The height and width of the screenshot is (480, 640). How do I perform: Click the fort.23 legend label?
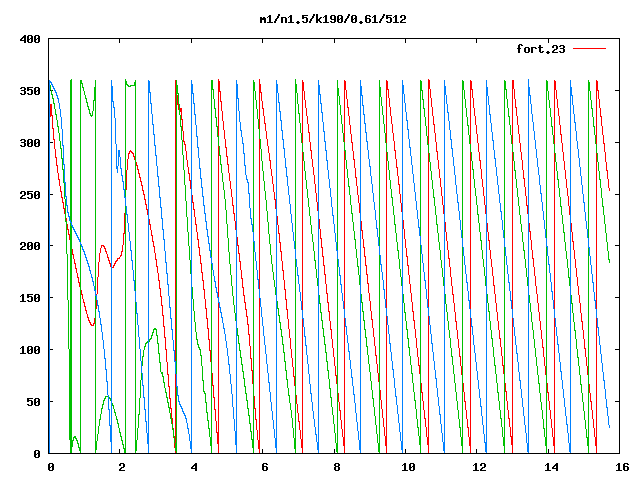point(541,49)
